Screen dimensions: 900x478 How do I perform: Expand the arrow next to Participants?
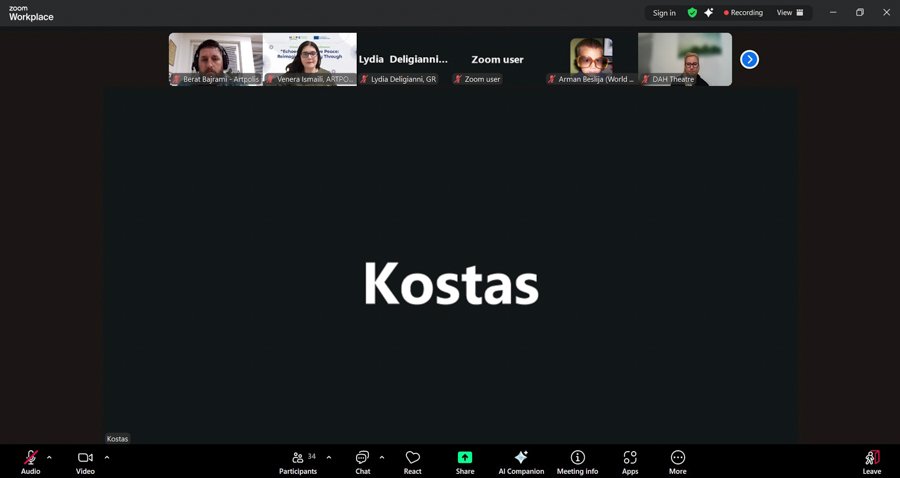(329, 457)
